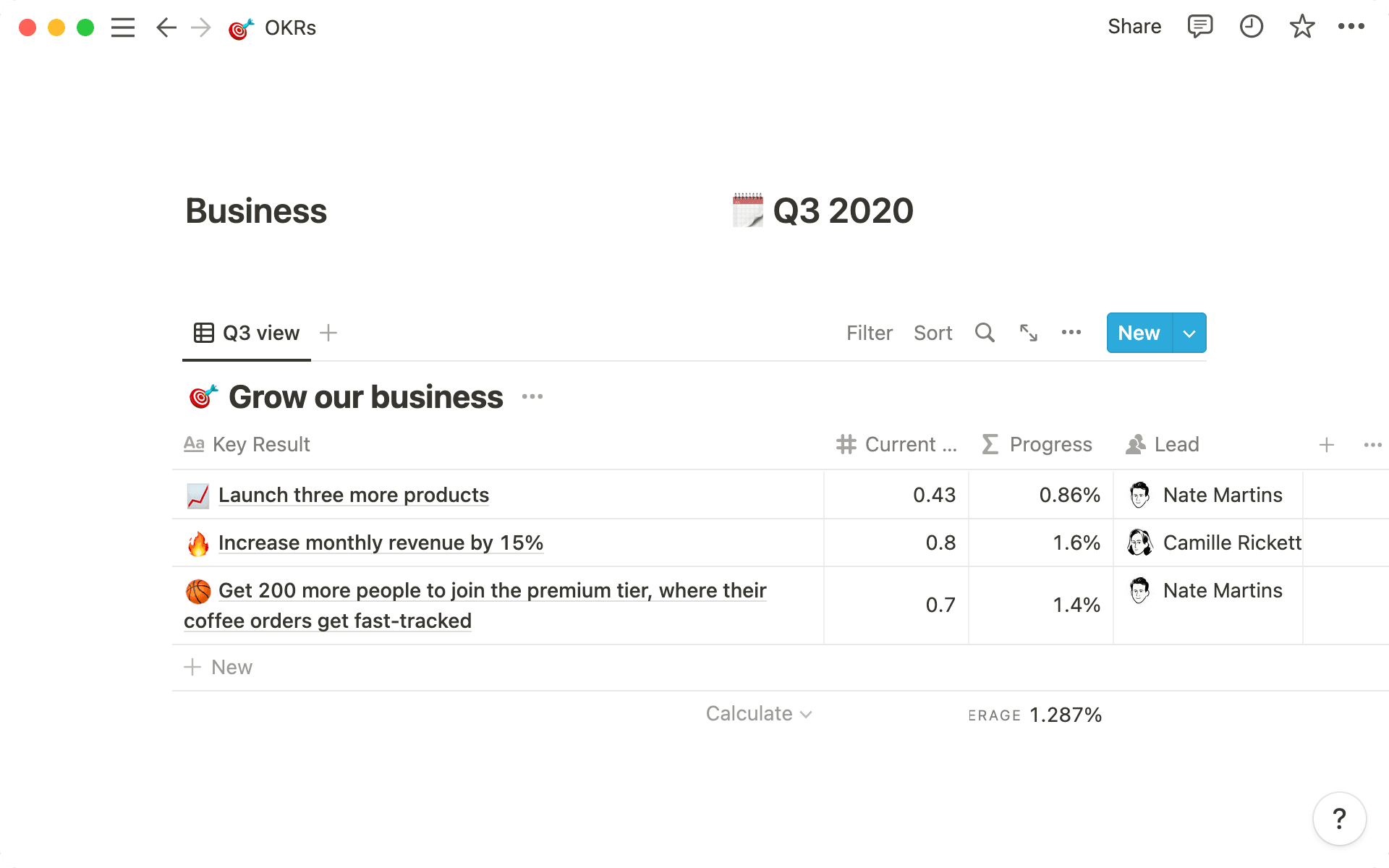Click the Progress column header
The image size is (1389, 868).
coord(1050,444)
